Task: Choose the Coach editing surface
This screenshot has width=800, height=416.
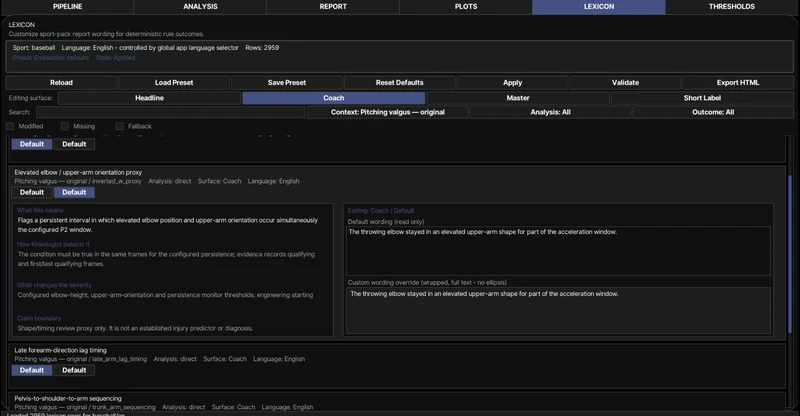Action: tap(334, 98)
